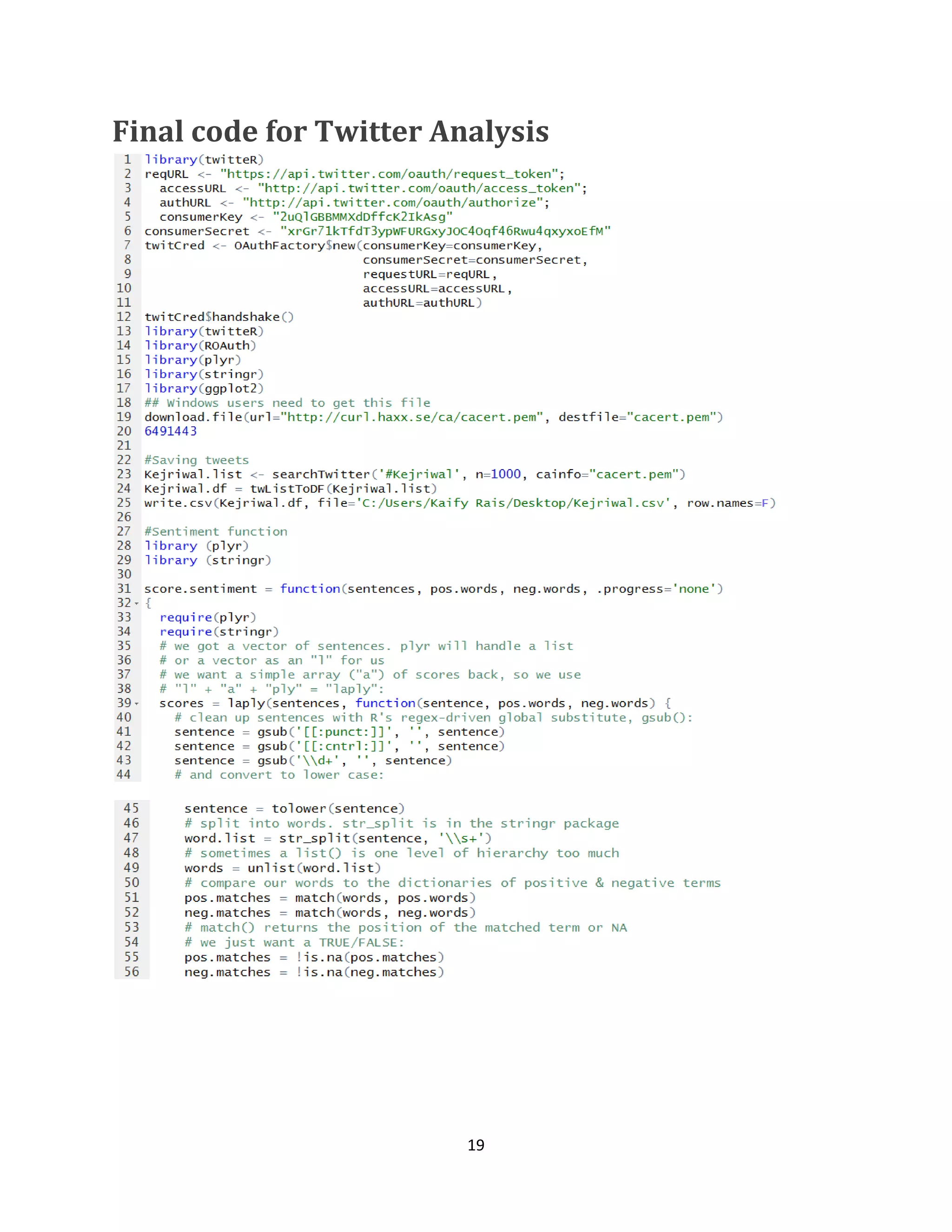Image resolution: width=952 pixels, height=1232 pixels.
Task: Click 'library(ROAuth)' on line 14
Action: click(x=200, y=346)
